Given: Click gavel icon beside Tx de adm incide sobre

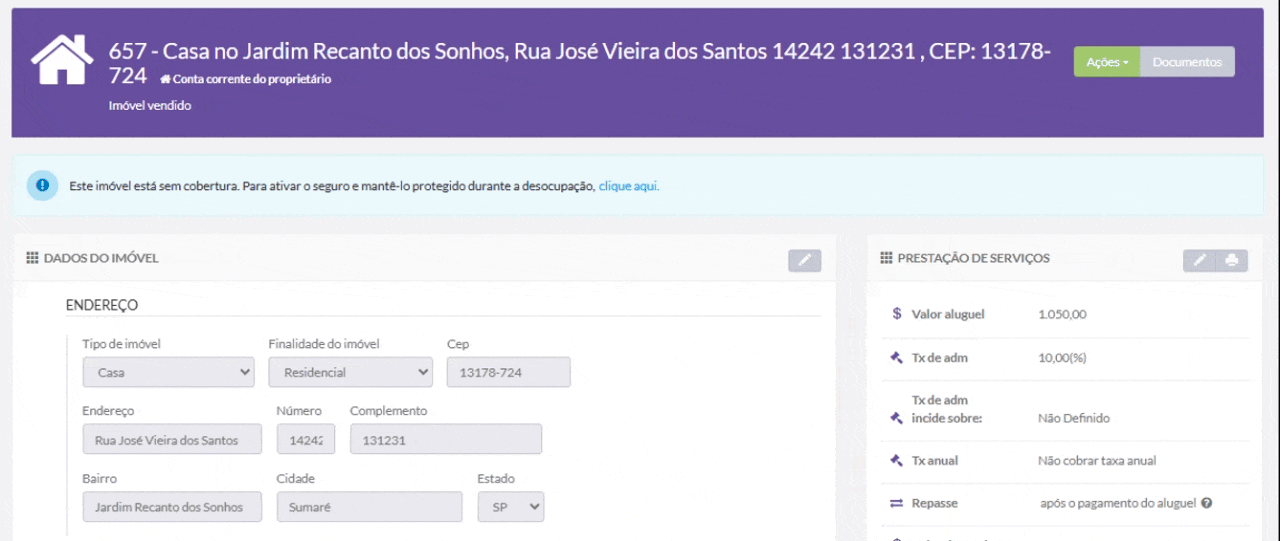Looking at the screenshot, I should pyautogui.click(x=896, y=418).
